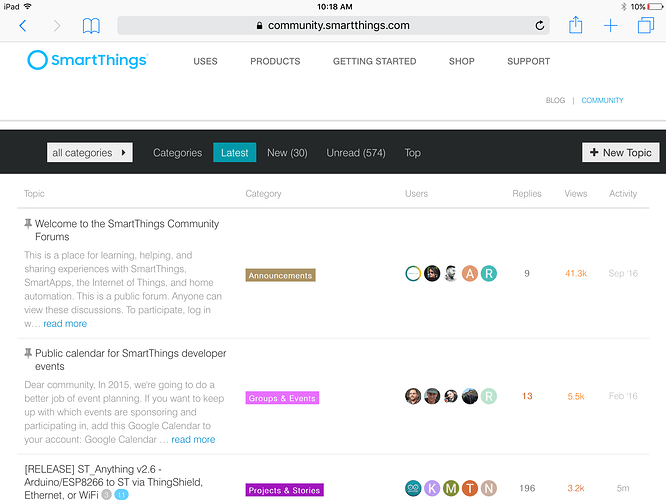The image size is (666, 500).
Task: Click the orange T user avatar
Action: point(470,488)
